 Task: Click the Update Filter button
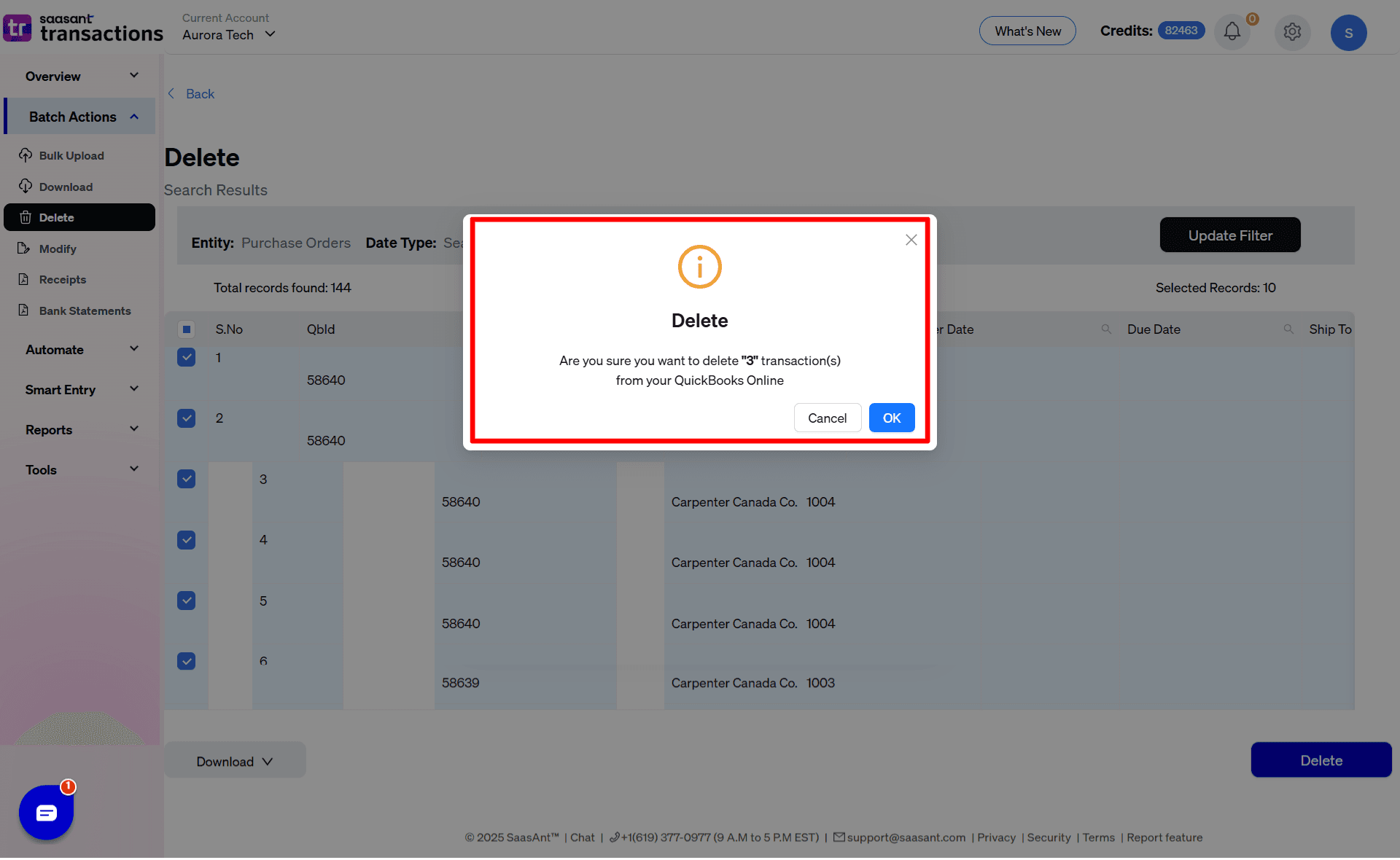(1229, 235)
